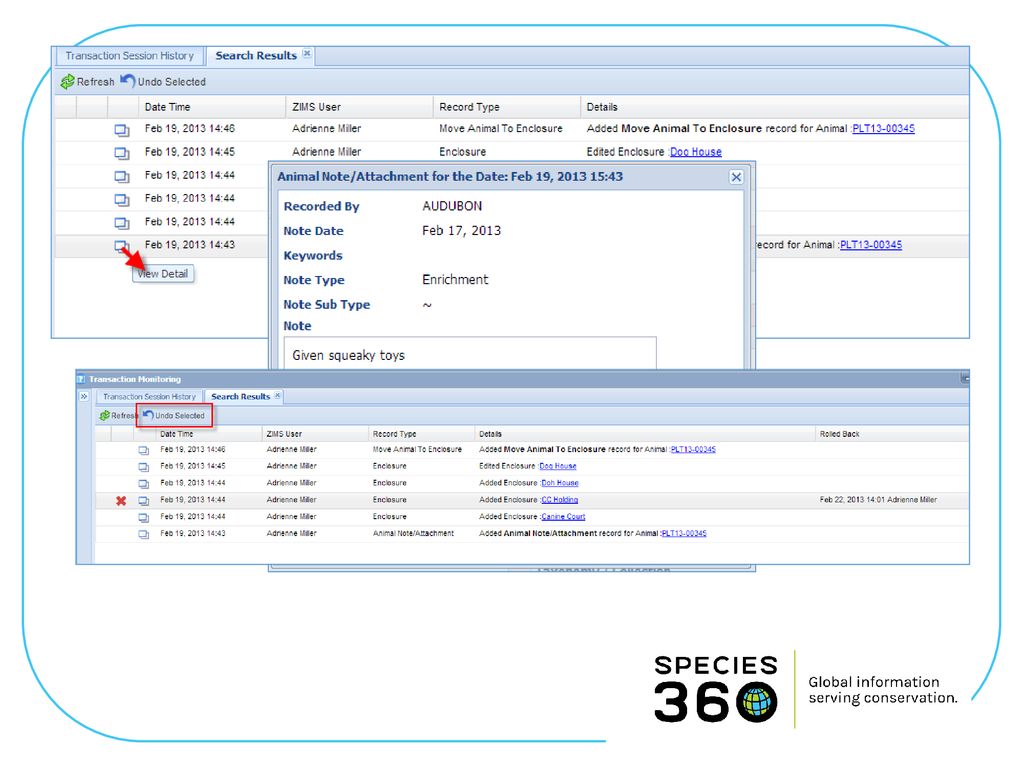Open view detail icon for lower 14:46 row
Image resolution: width=1024 pixels, height=768 pixels.
[x=144, y=450]
